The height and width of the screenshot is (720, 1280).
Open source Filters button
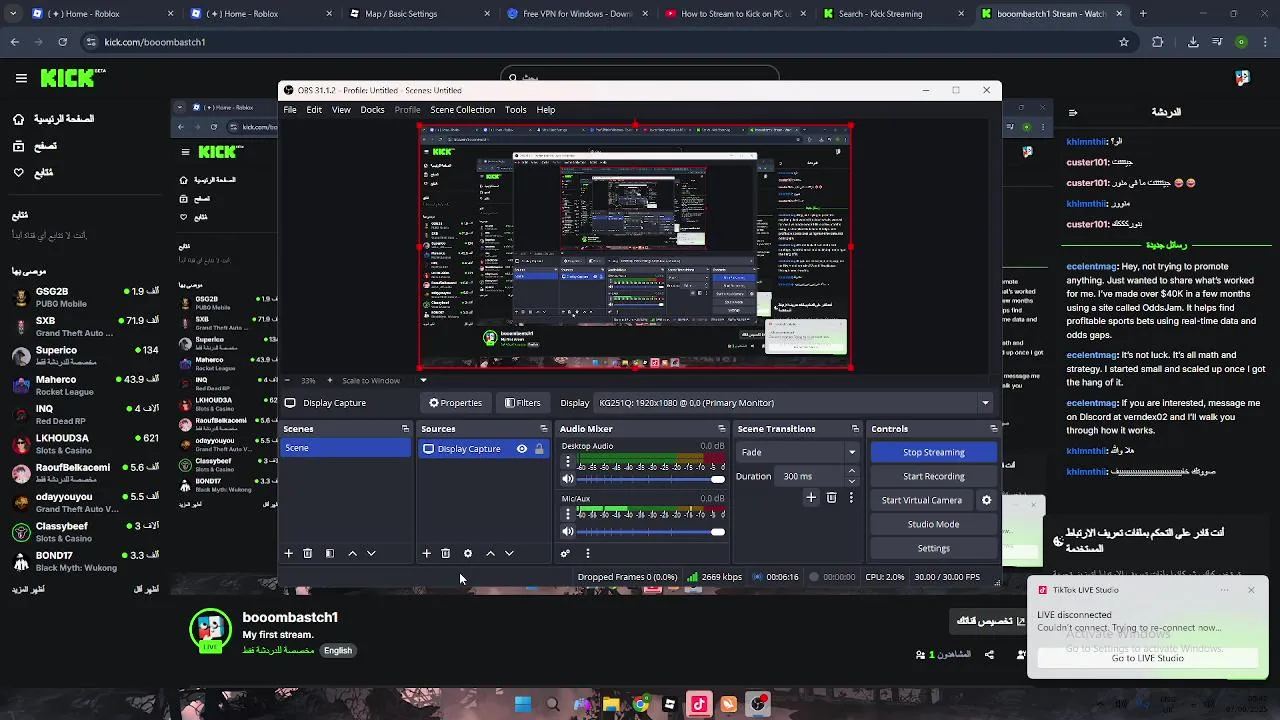522,403
